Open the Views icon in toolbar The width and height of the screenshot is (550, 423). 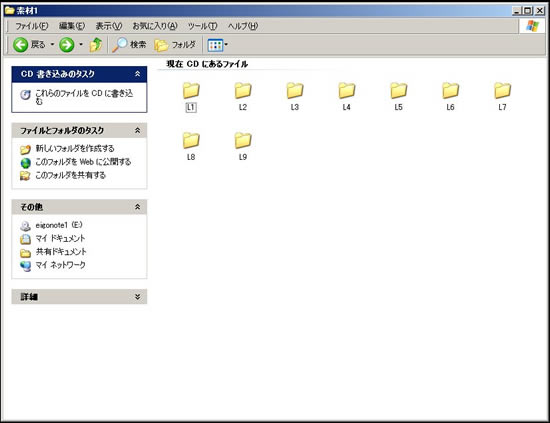pyautogui.click(x=215, y=45)
